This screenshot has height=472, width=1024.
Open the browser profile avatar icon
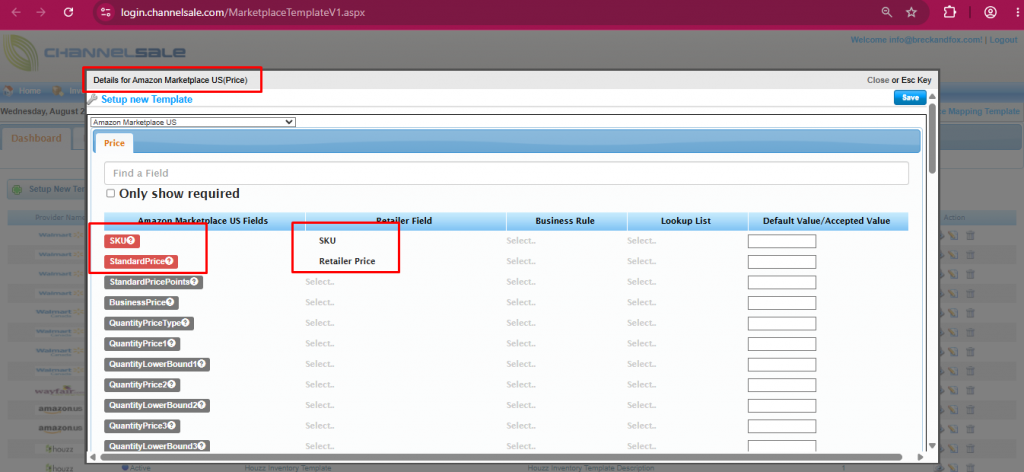click(x=991, y=12)
